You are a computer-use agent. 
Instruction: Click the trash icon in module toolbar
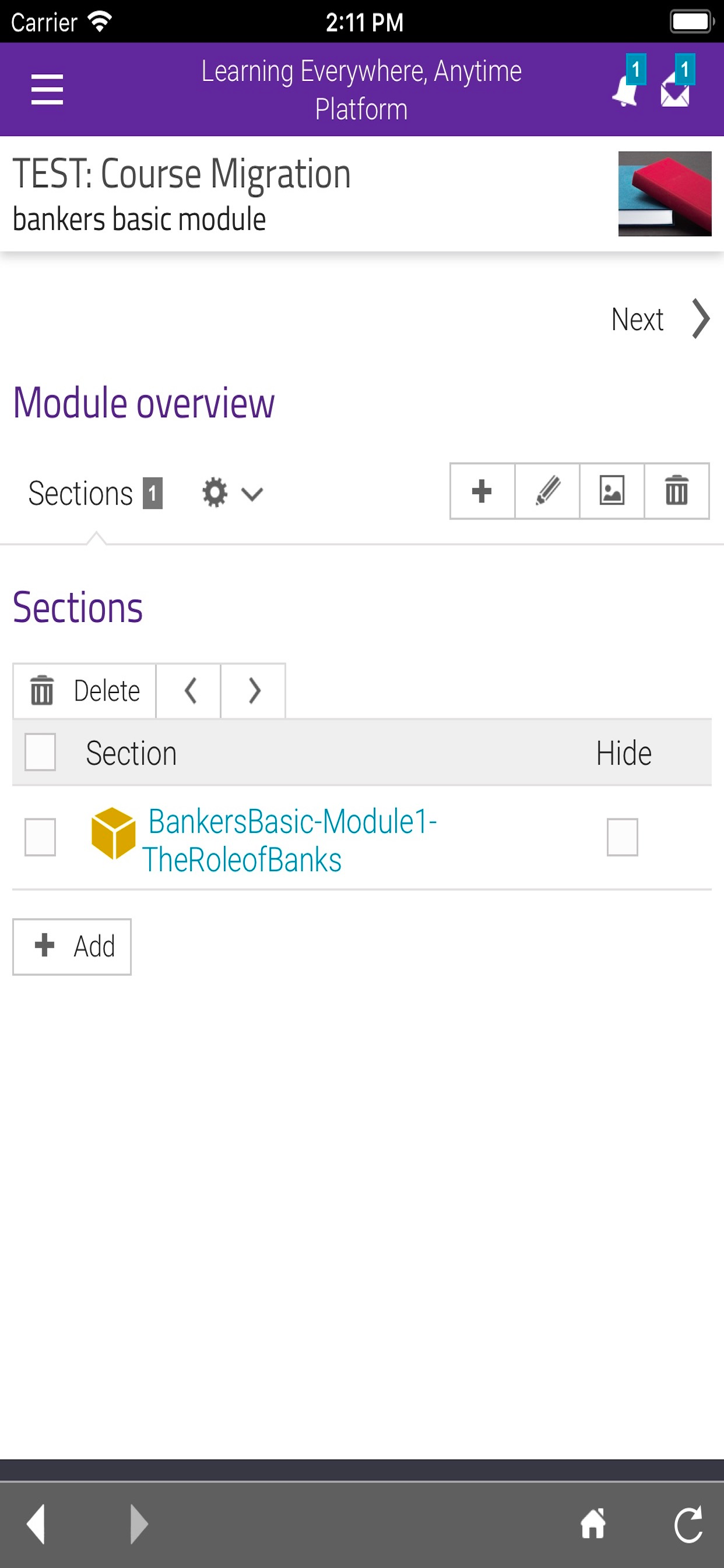point(677,491)
